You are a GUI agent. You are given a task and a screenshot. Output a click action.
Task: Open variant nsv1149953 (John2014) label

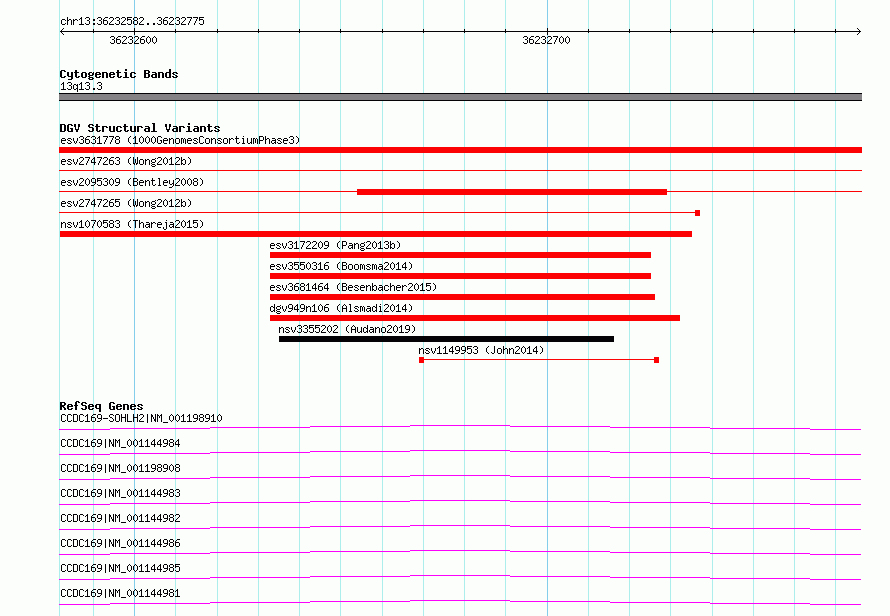click(481, 350)
